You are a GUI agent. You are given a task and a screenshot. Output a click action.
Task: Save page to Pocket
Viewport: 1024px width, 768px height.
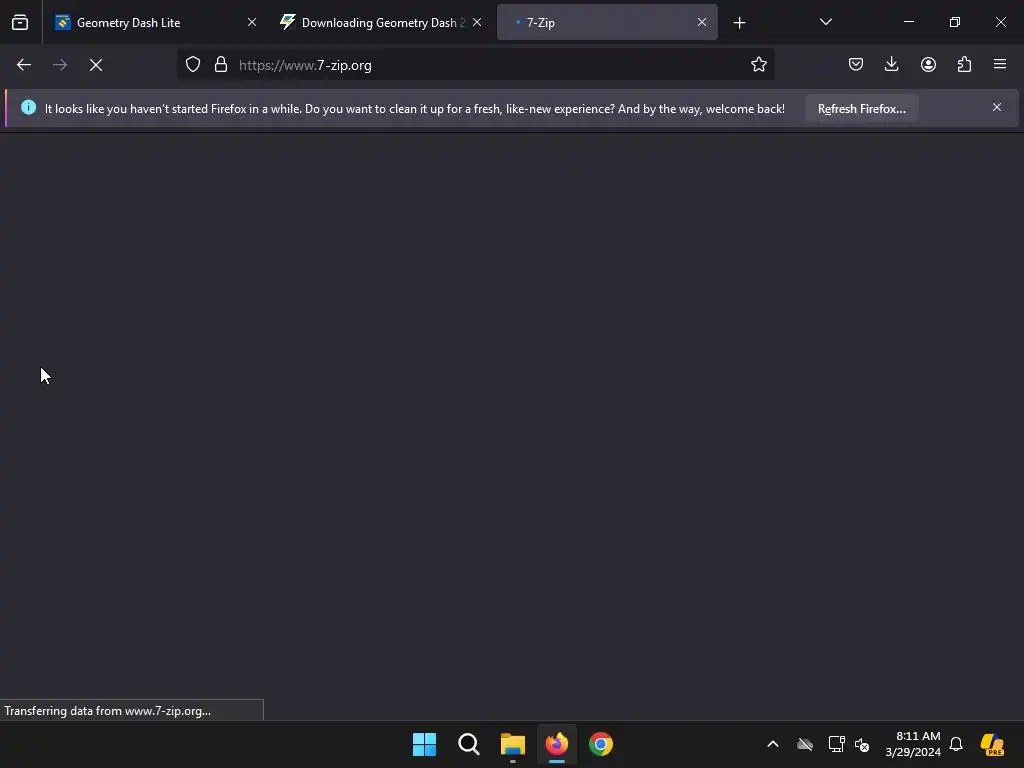point(856,65)
